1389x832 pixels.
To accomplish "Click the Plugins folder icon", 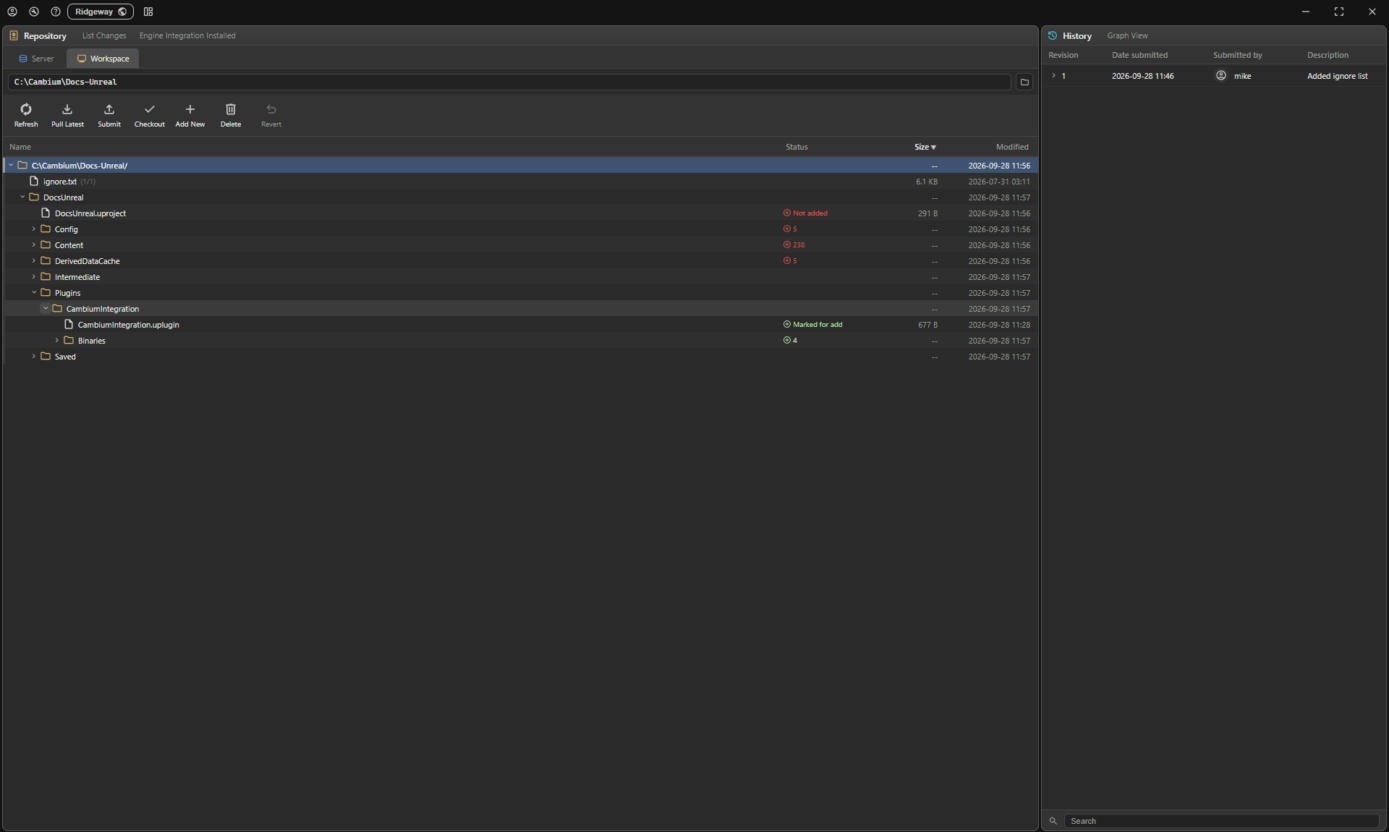I will click(x=45, y=293).
